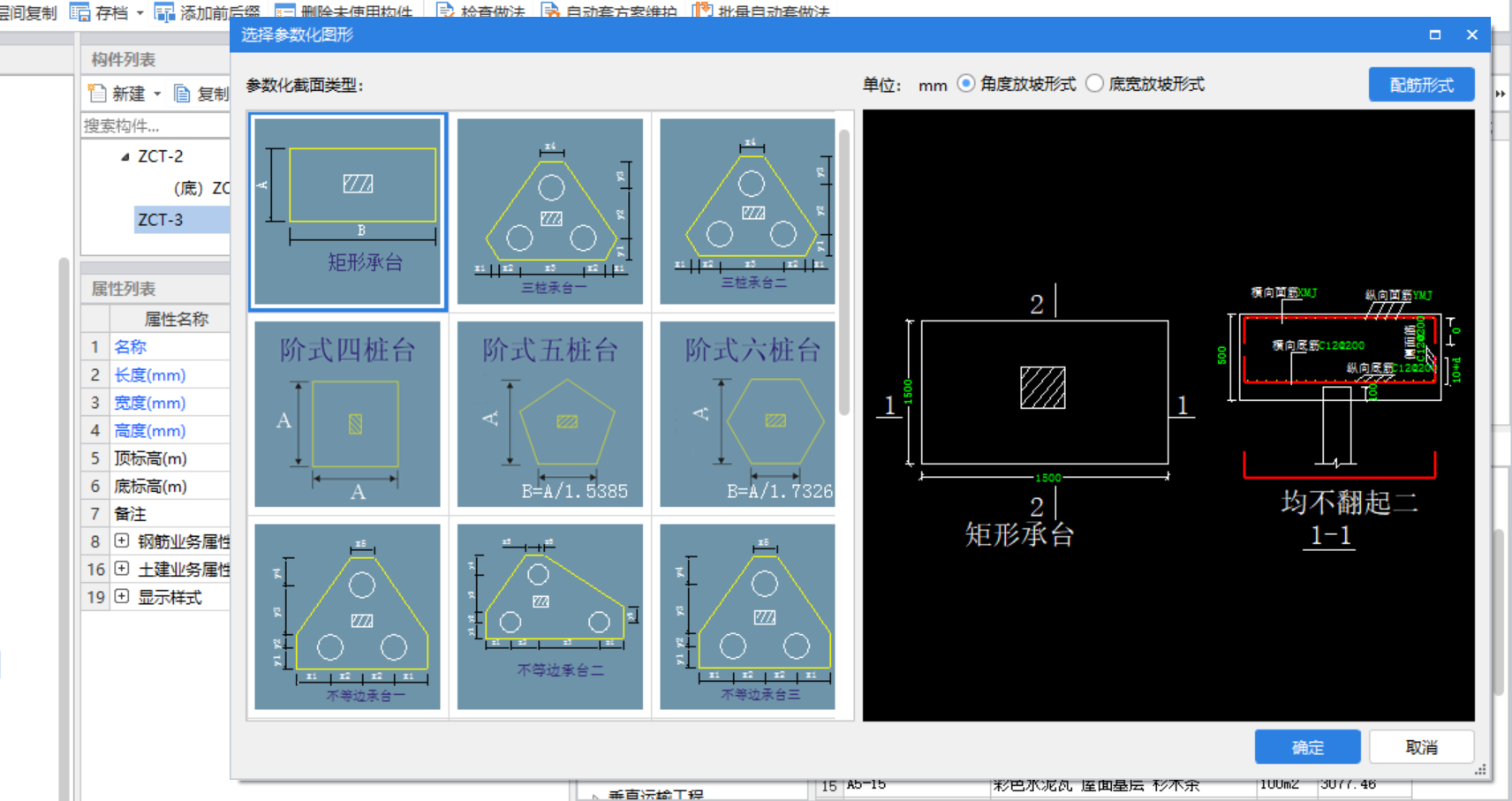Select the 不等边承台一 thumbnail

(x=347, y=616)
